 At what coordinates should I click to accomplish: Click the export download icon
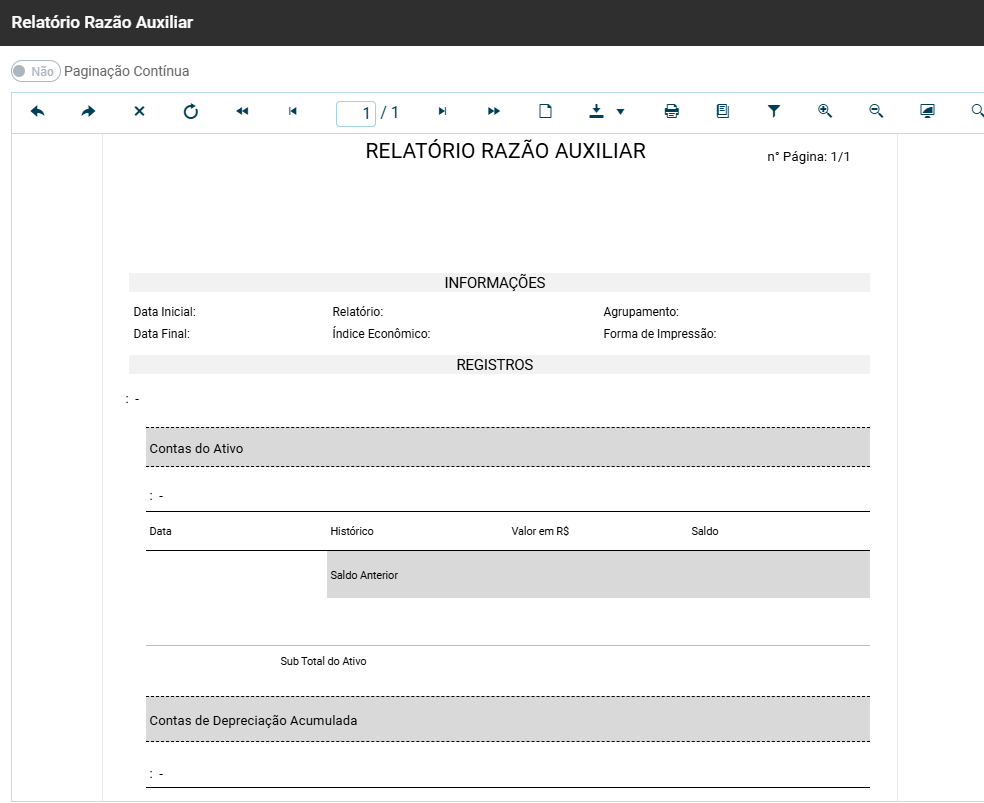(597, 112)
